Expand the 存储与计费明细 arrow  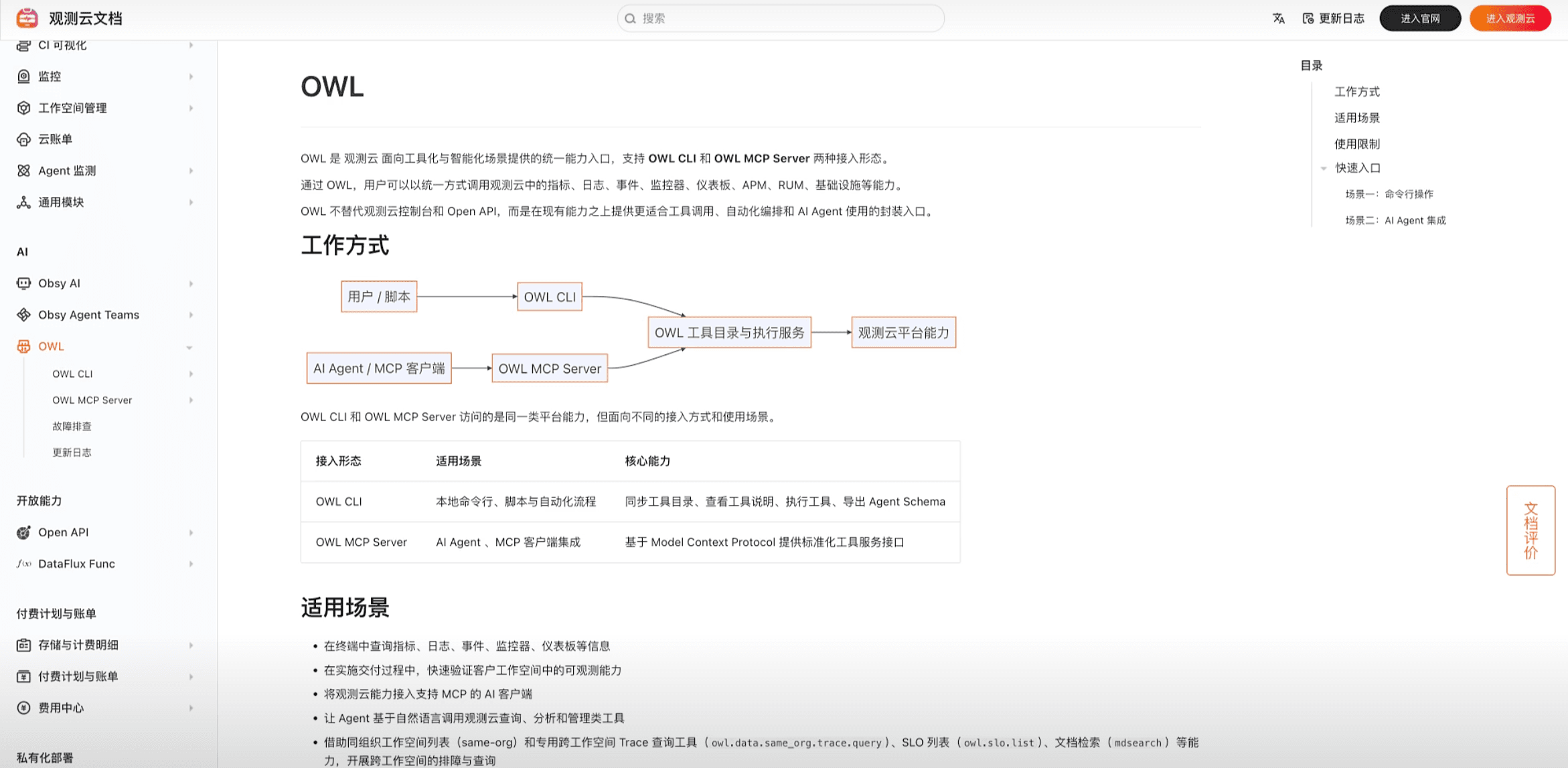pos(191,645)
